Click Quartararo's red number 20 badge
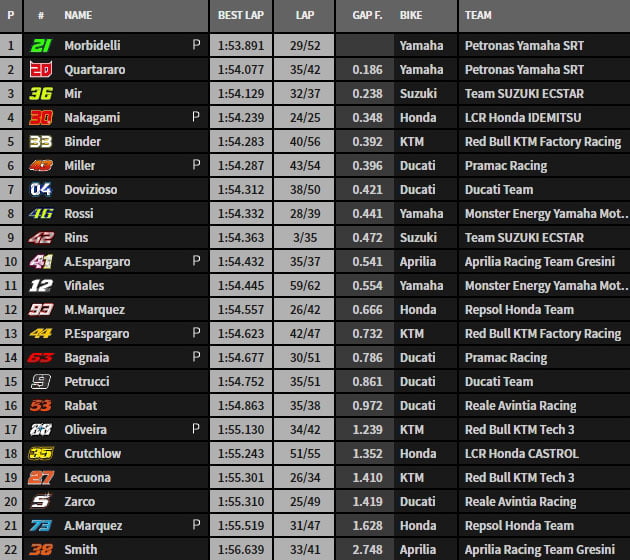The image size is (630, 560). (x=41, y=69)
